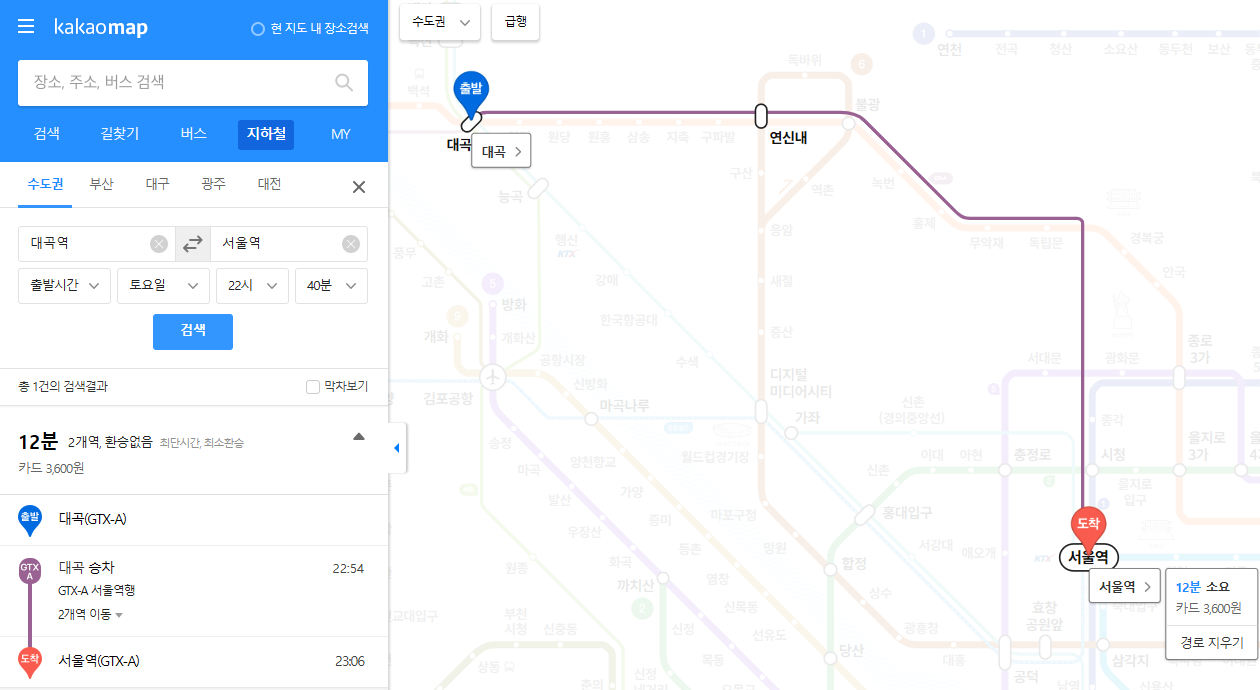Screen dimensions: 1260x690
Task: Open the 22시 hour dropdown
Action: [x=252, y=285]
